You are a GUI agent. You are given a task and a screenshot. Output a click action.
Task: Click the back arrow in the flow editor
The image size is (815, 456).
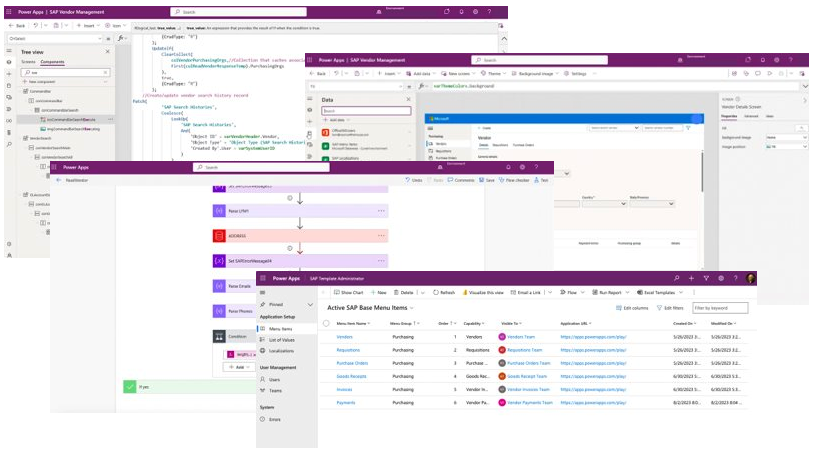click(x=58, y=180)
